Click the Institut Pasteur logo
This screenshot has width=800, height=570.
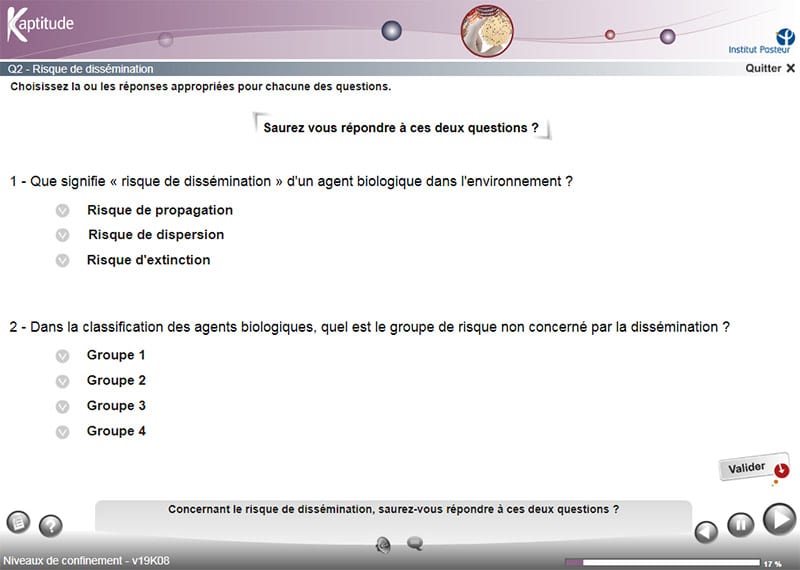[x=762, y=40]
